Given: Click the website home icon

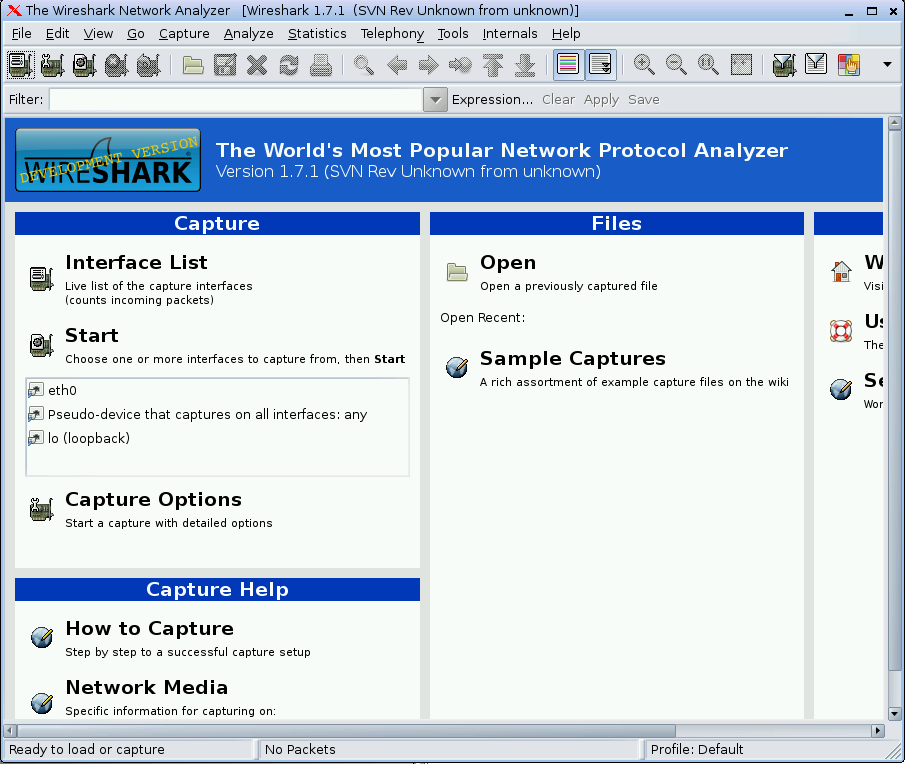Looking at the screenshot, I should (x=841, y=271).
